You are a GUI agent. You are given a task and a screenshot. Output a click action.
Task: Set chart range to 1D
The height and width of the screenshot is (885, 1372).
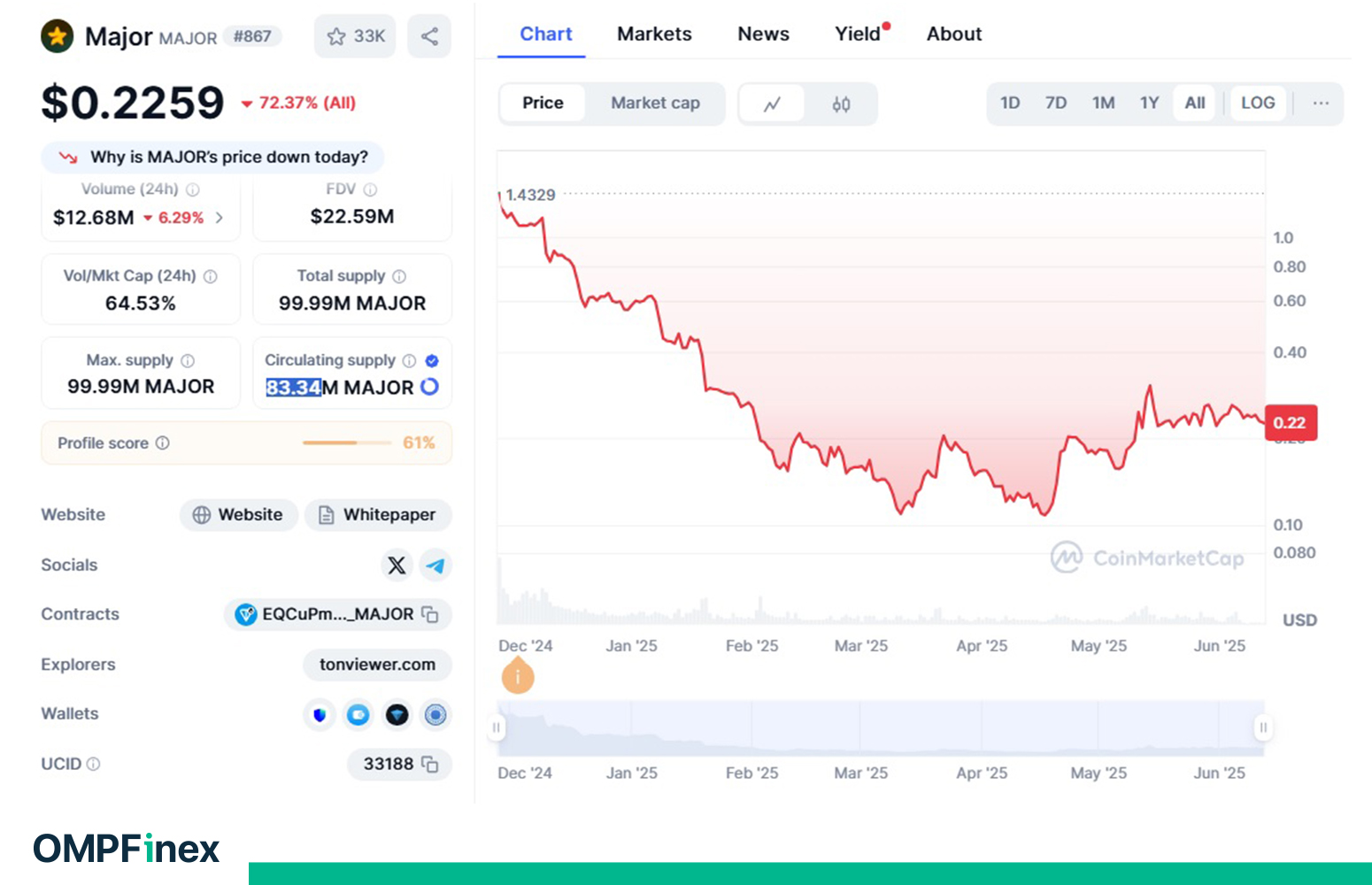pyautogui.click(x=1010, y=103)
